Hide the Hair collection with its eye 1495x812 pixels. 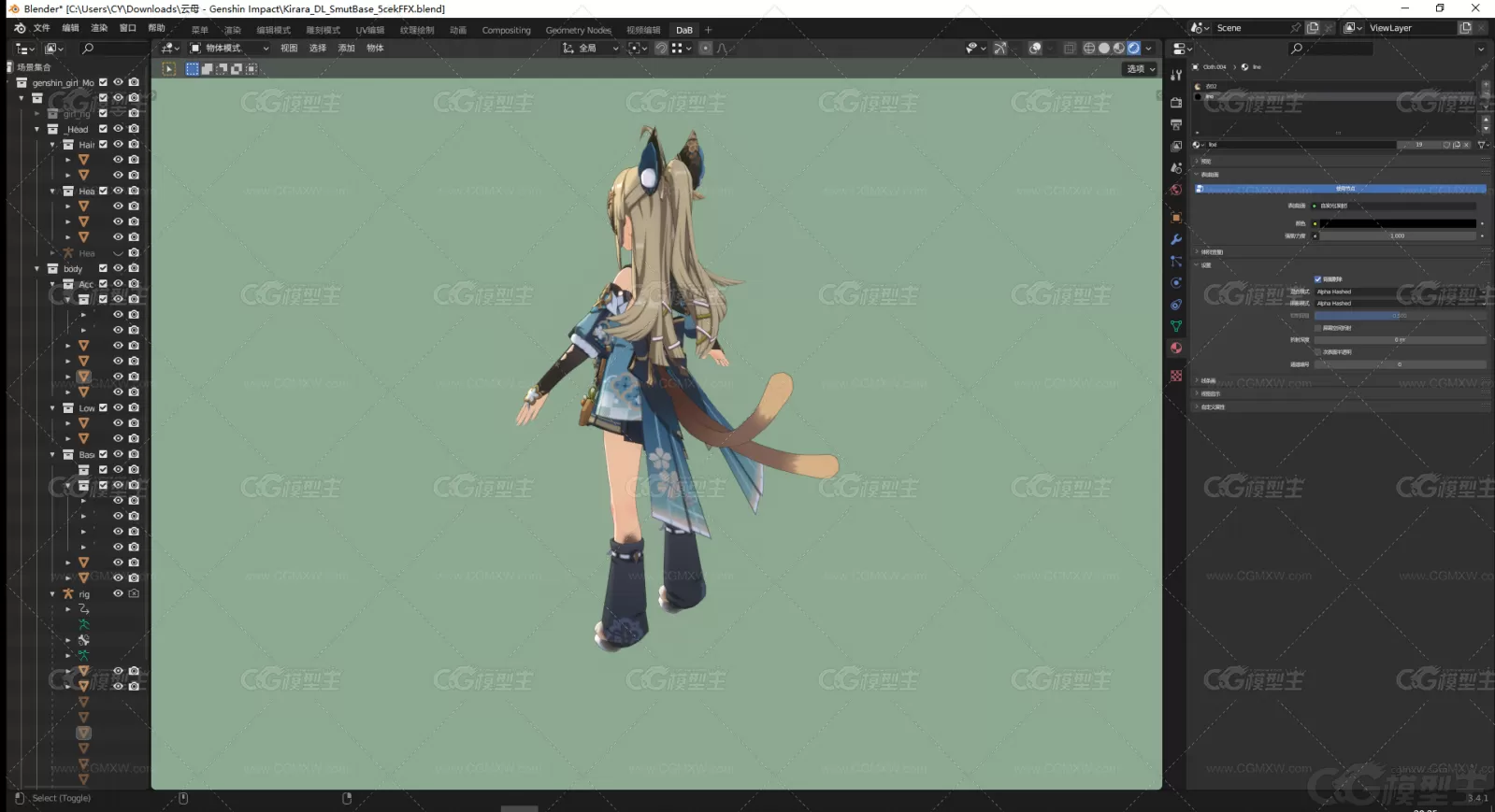point(118,144)
